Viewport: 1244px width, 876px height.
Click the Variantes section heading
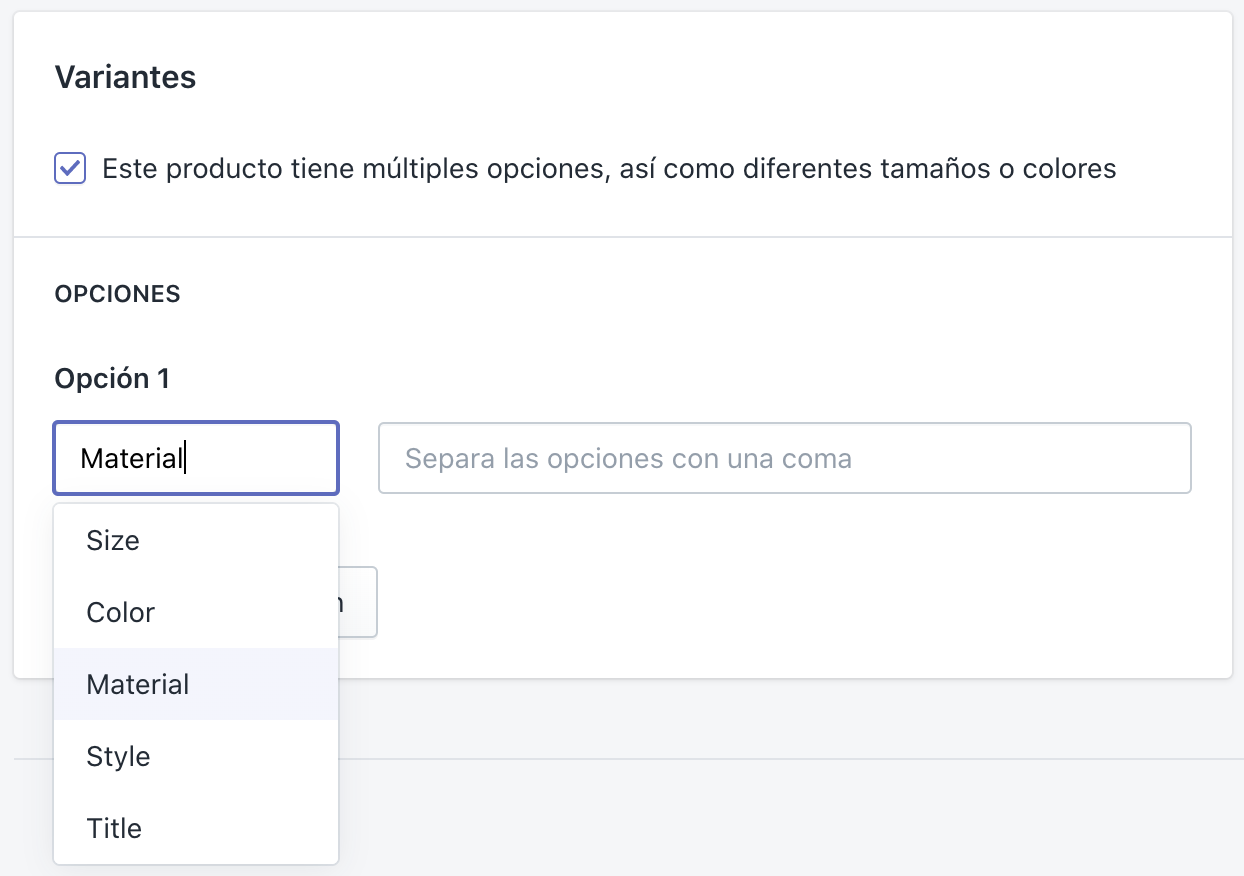tap(125, 77)
